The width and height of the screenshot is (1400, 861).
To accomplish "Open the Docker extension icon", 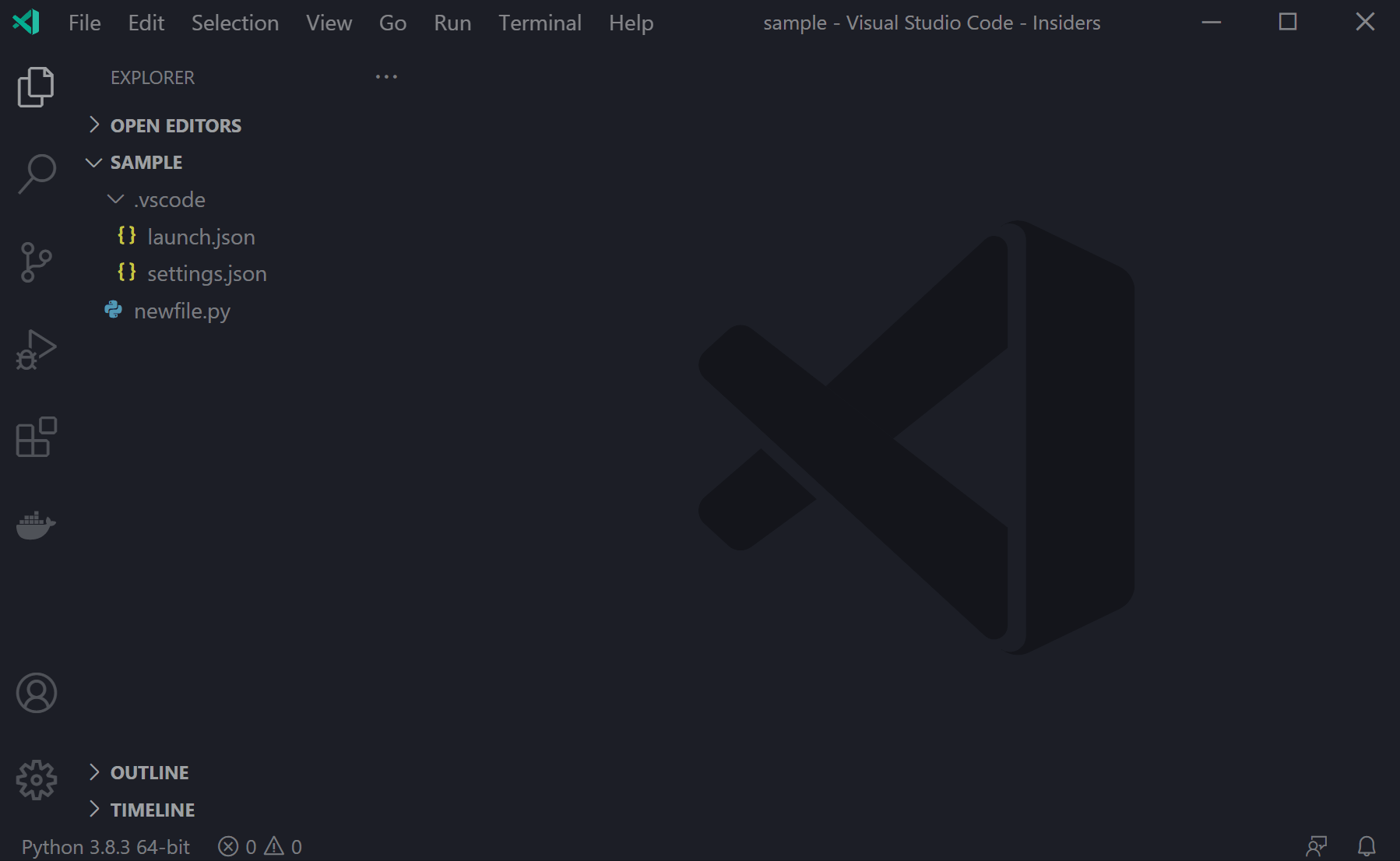I will coord(36,525).
